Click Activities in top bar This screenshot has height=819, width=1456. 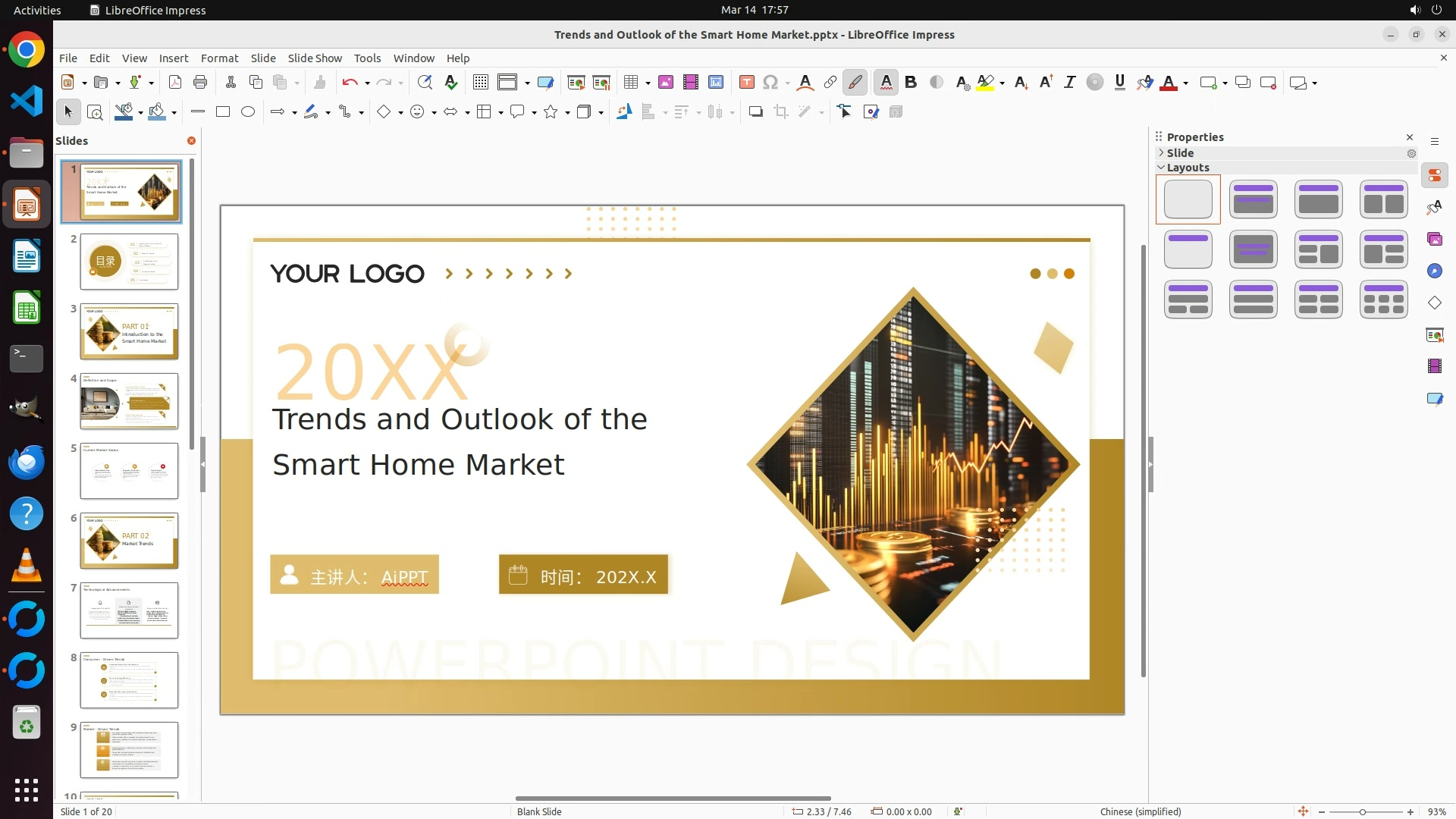pos(37,10)
